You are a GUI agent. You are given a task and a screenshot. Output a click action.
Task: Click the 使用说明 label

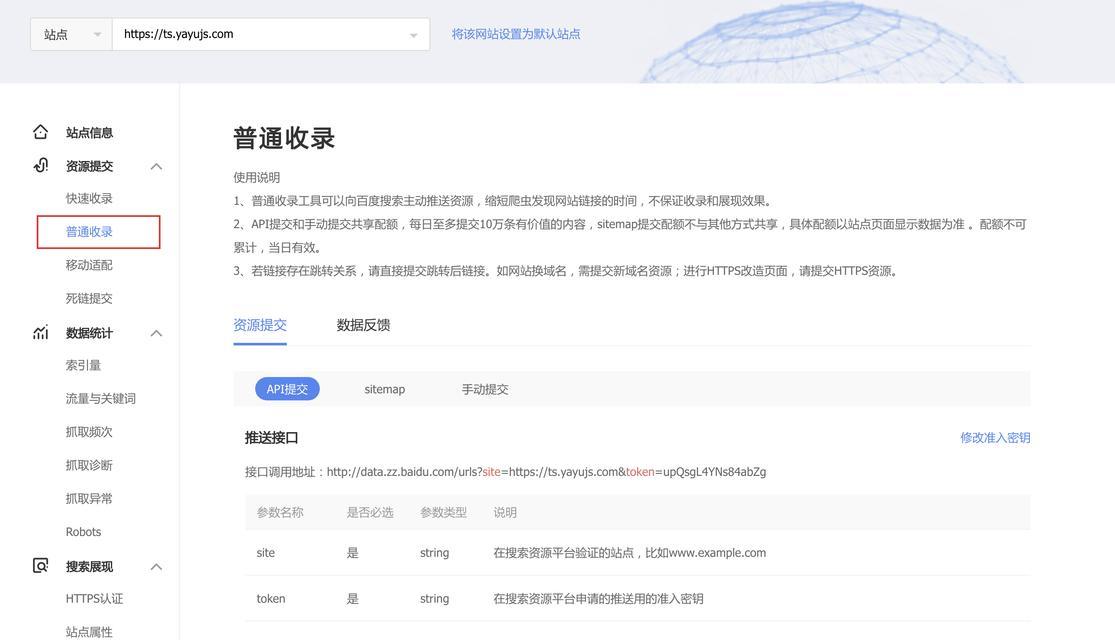[x=257, y=177]
